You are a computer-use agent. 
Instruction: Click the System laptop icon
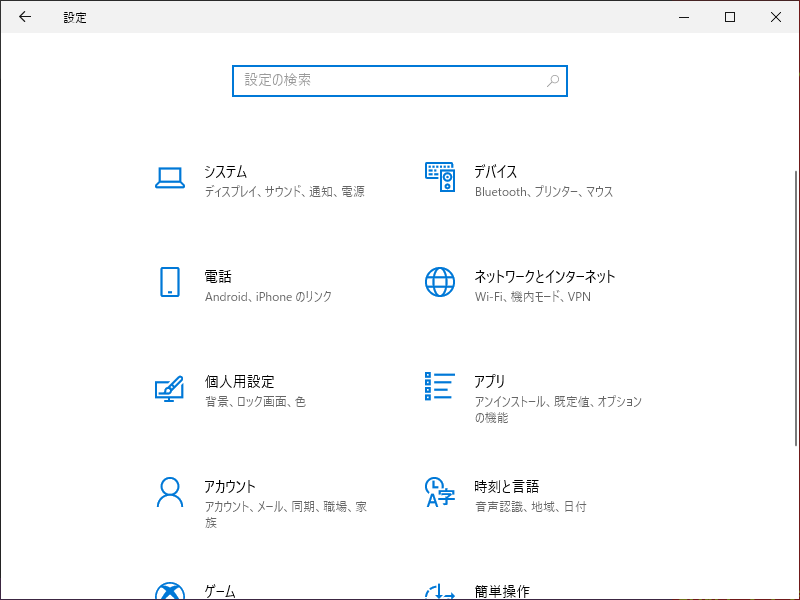[x=170, y=178]
